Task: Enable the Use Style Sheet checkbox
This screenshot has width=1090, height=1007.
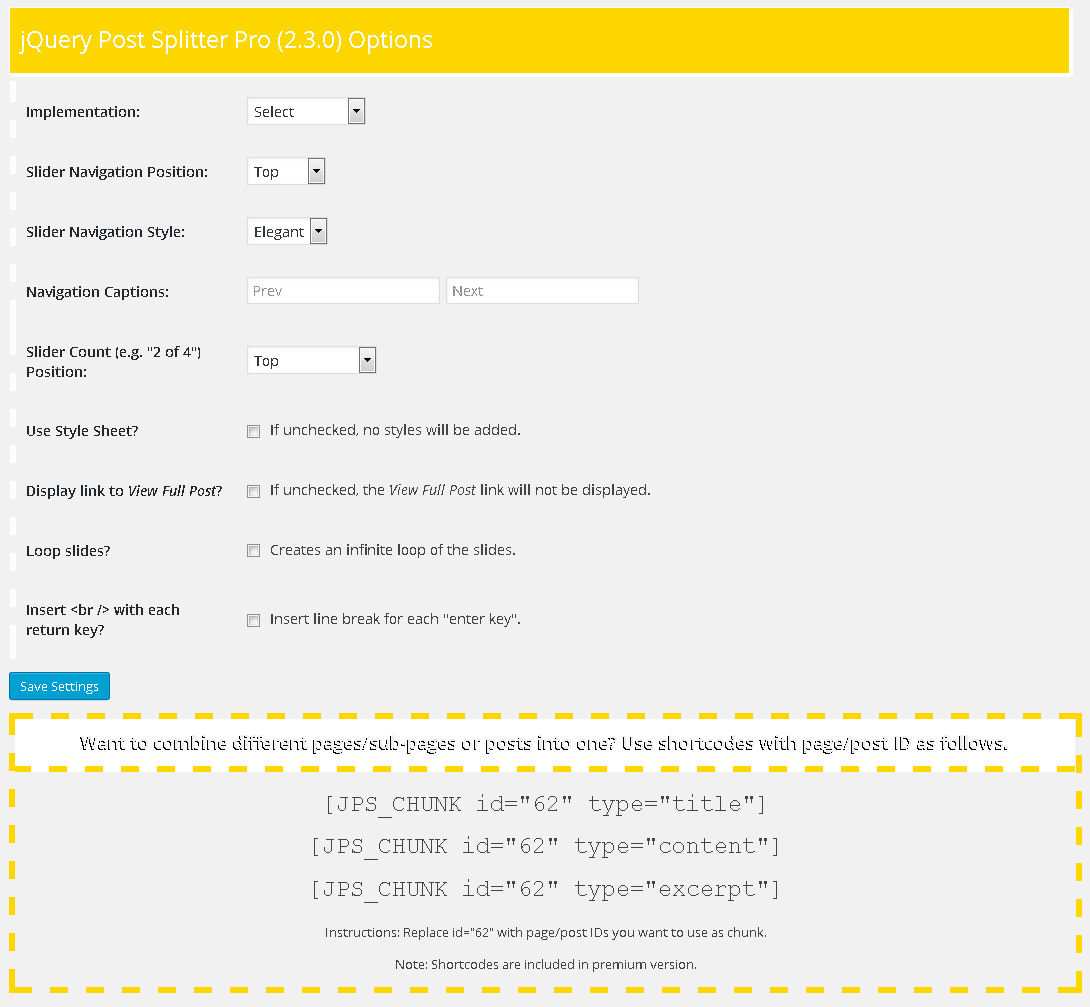Action: point(254,432)
